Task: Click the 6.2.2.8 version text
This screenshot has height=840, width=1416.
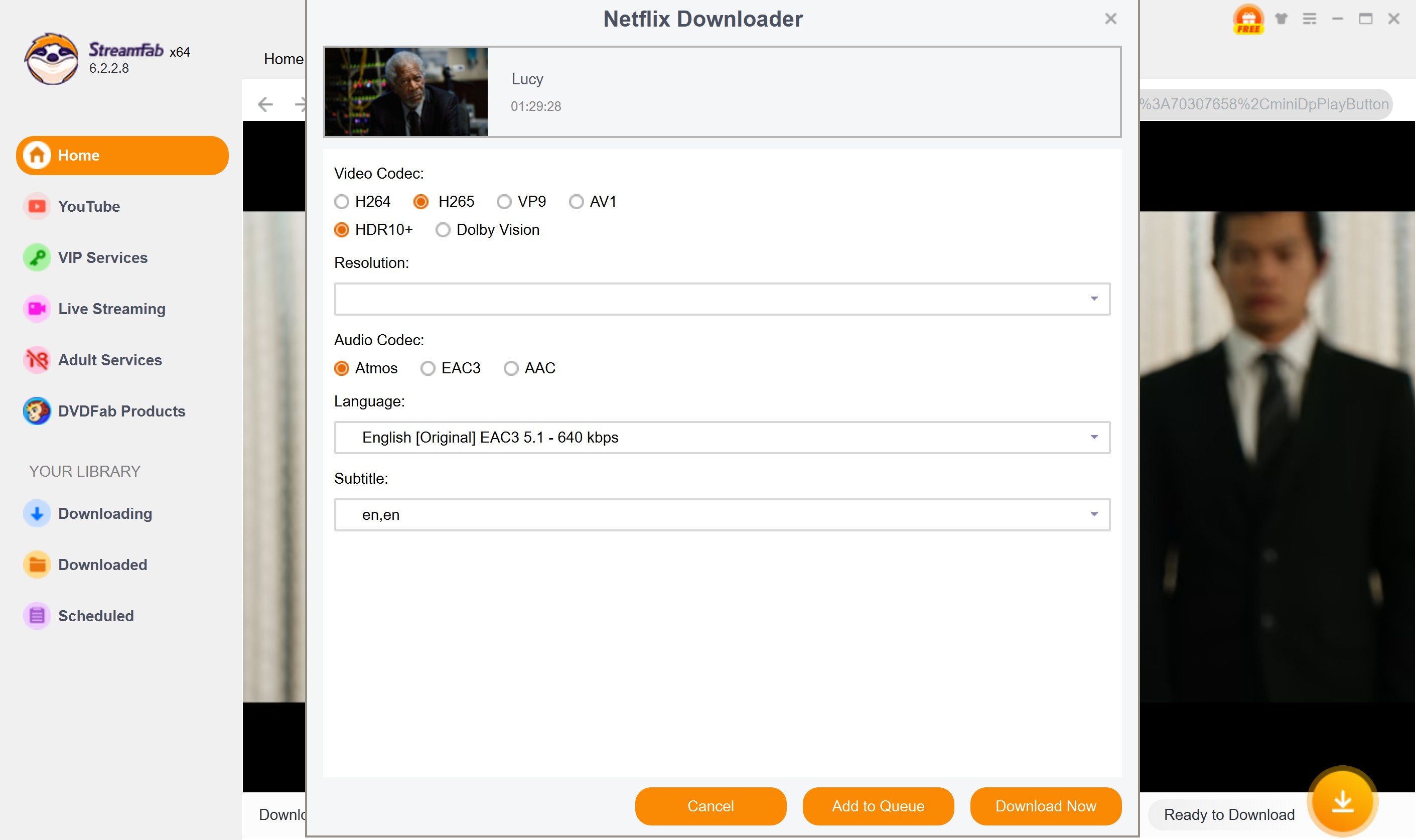Action: [x=109, y=68]
